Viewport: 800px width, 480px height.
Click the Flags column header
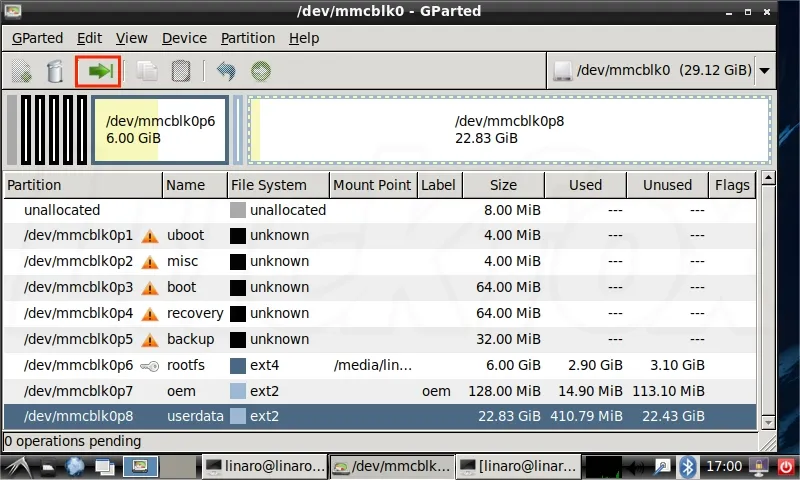[x=732, y=185]
